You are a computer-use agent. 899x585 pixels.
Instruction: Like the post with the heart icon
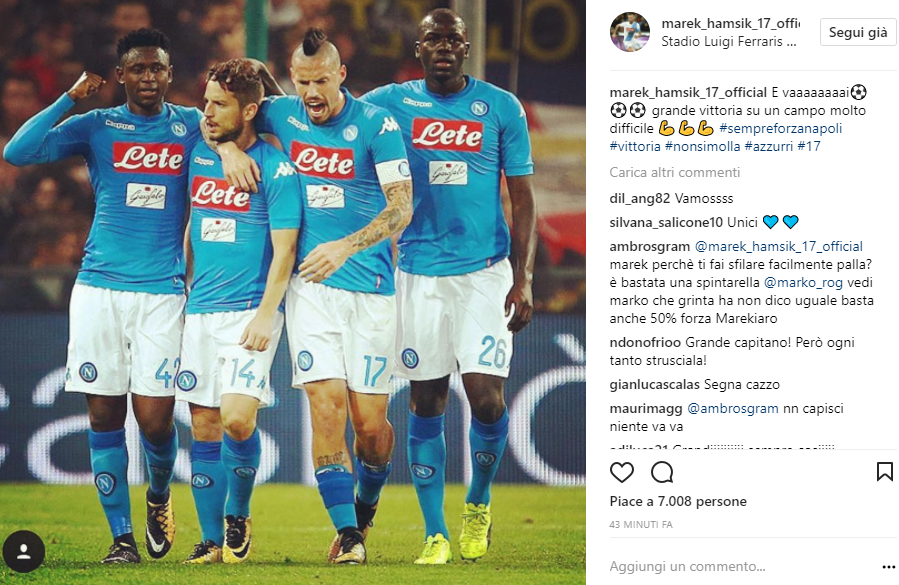(622, 473)
